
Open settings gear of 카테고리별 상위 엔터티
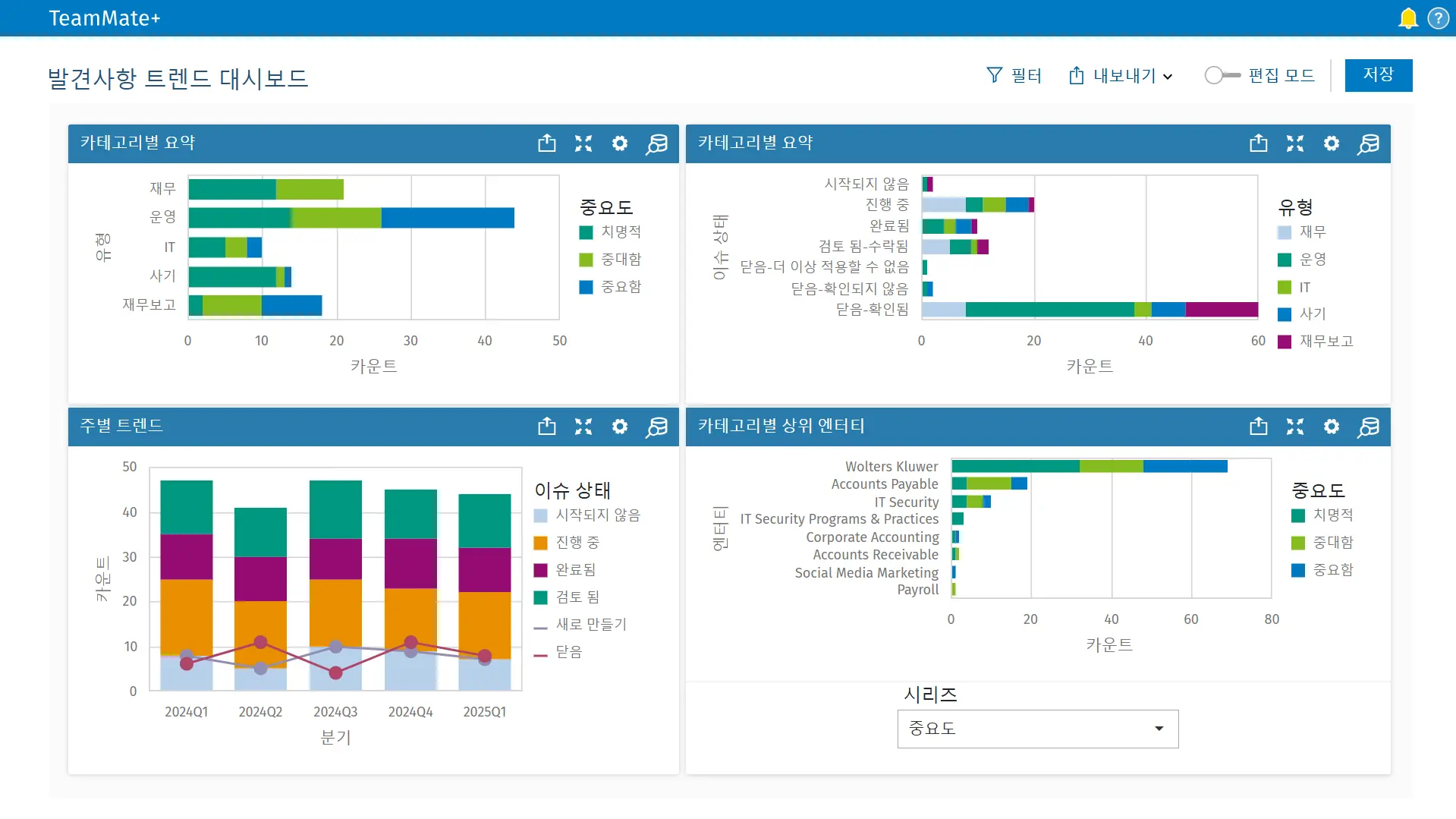click(x=1331, y=427)
